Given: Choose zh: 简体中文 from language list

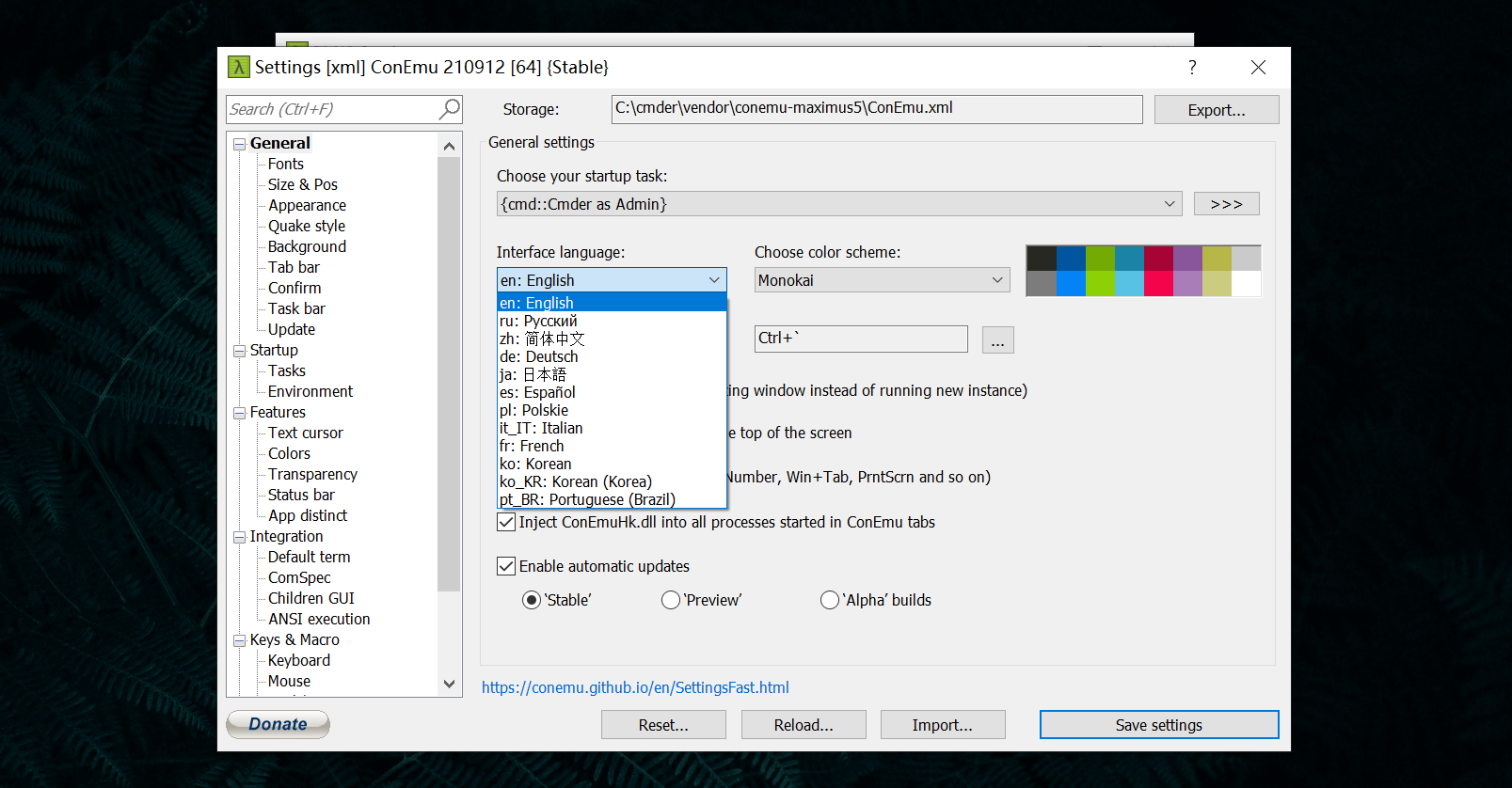Looking at the screenshot, I should click(x=612, y=339).
